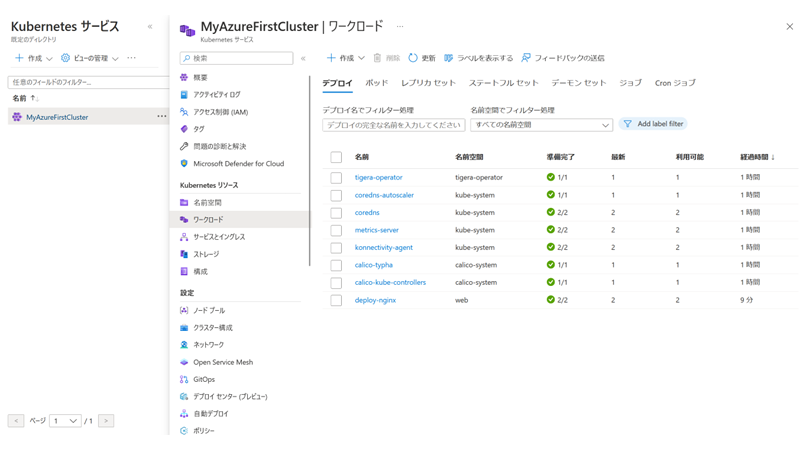Open すべての名前空間 namespace dropdown

coord(541,125)
